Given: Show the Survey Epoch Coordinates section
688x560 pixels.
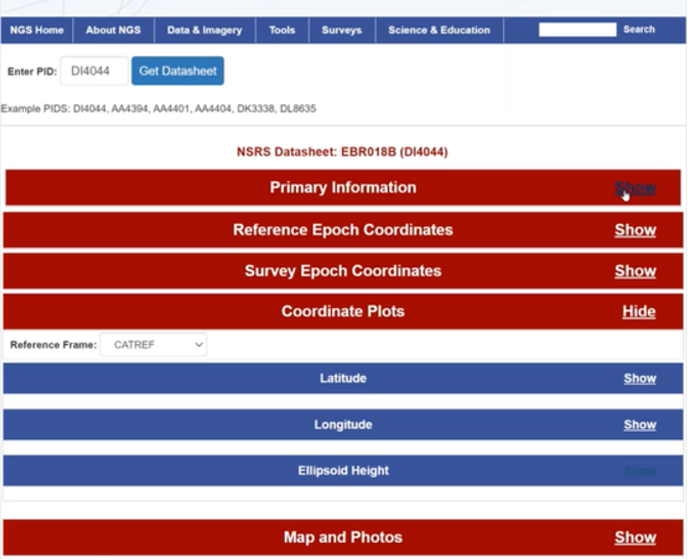Looking at the screenshot, I should 635,271.
